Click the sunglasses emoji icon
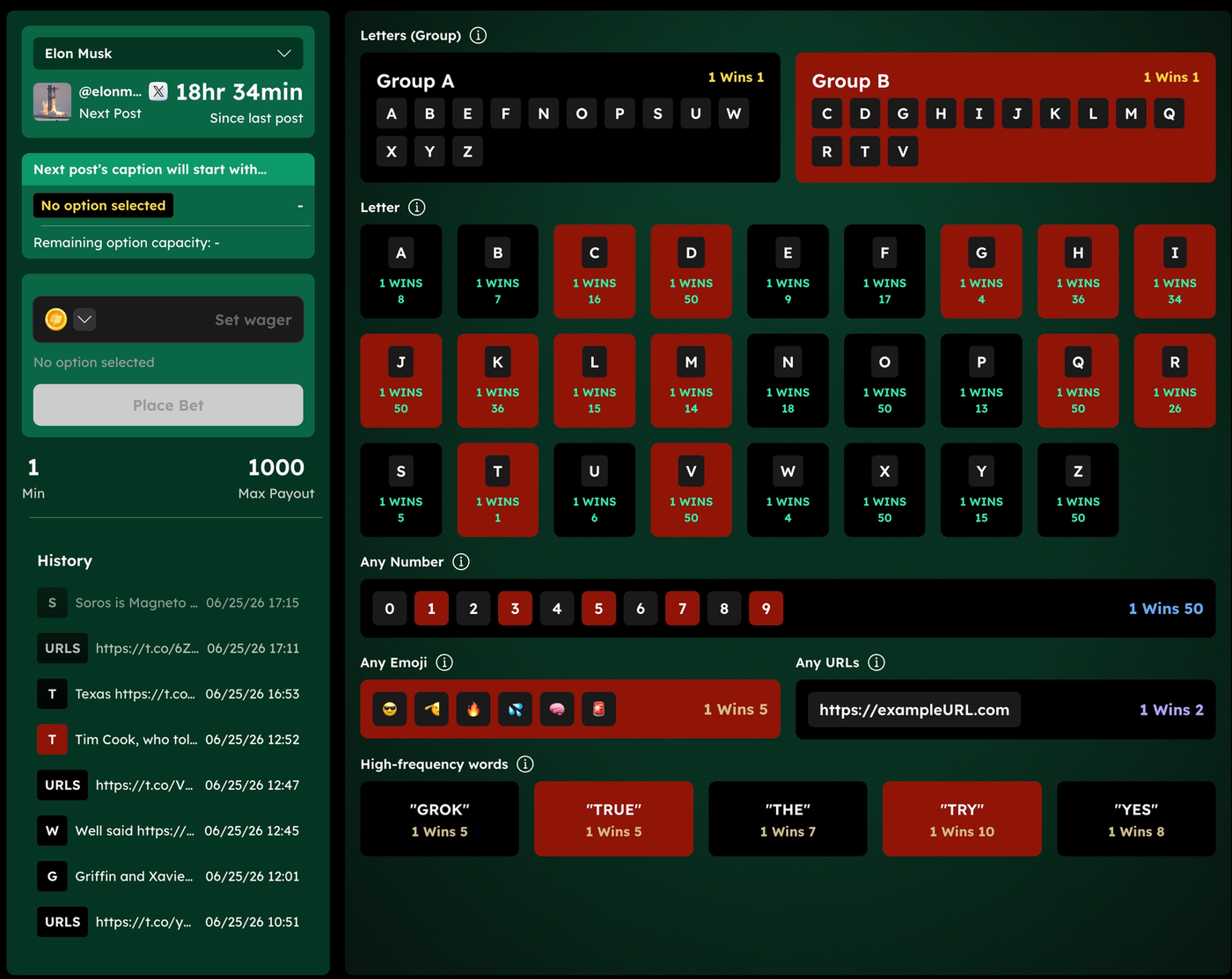Image resolution: width=1232 pixels, height=979 pixels. pos(390,709)
